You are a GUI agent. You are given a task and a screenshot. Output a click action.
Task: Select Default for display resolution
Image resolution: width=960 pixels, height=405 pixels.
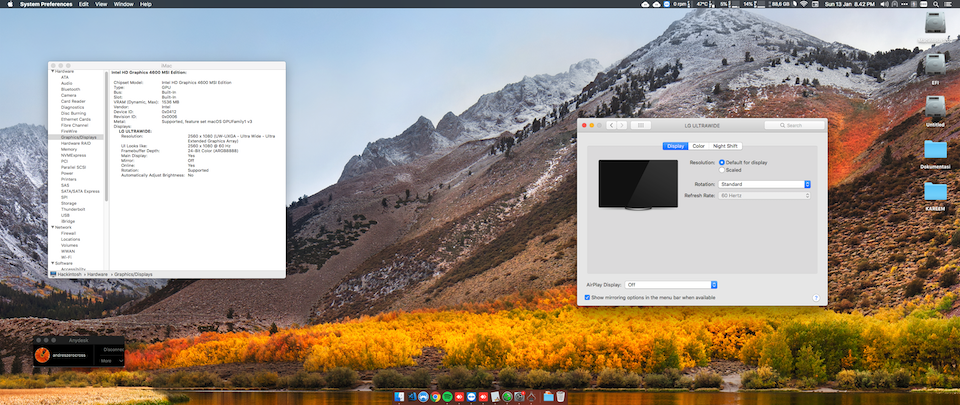[x=722, y=163]
